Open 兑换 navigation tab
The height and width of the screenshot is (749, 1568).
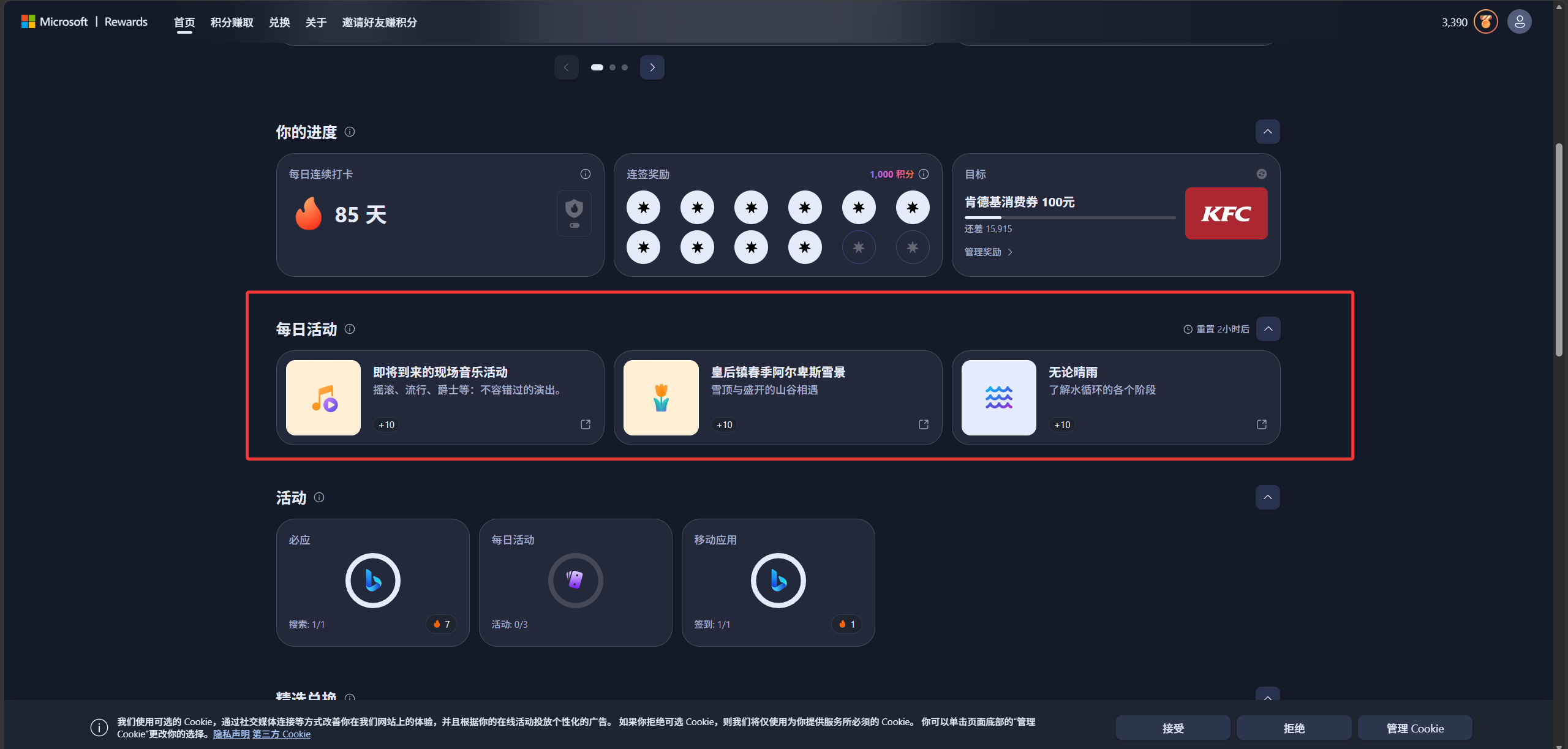pyautogui.click(x=279, y=23)
